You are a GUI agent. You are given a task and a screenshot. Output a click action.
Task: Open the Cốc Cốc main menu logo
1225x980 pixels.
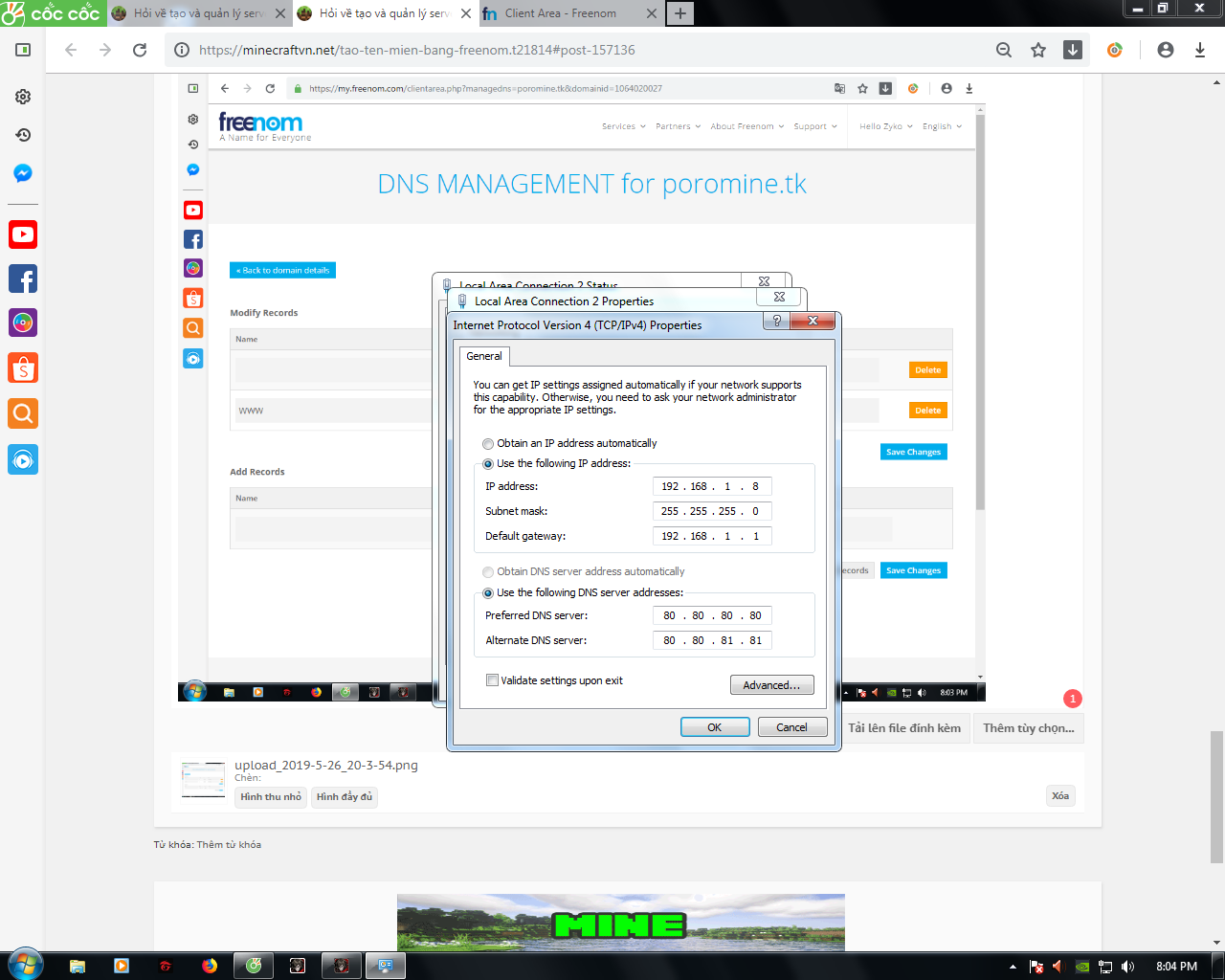(x=53, y=13)
